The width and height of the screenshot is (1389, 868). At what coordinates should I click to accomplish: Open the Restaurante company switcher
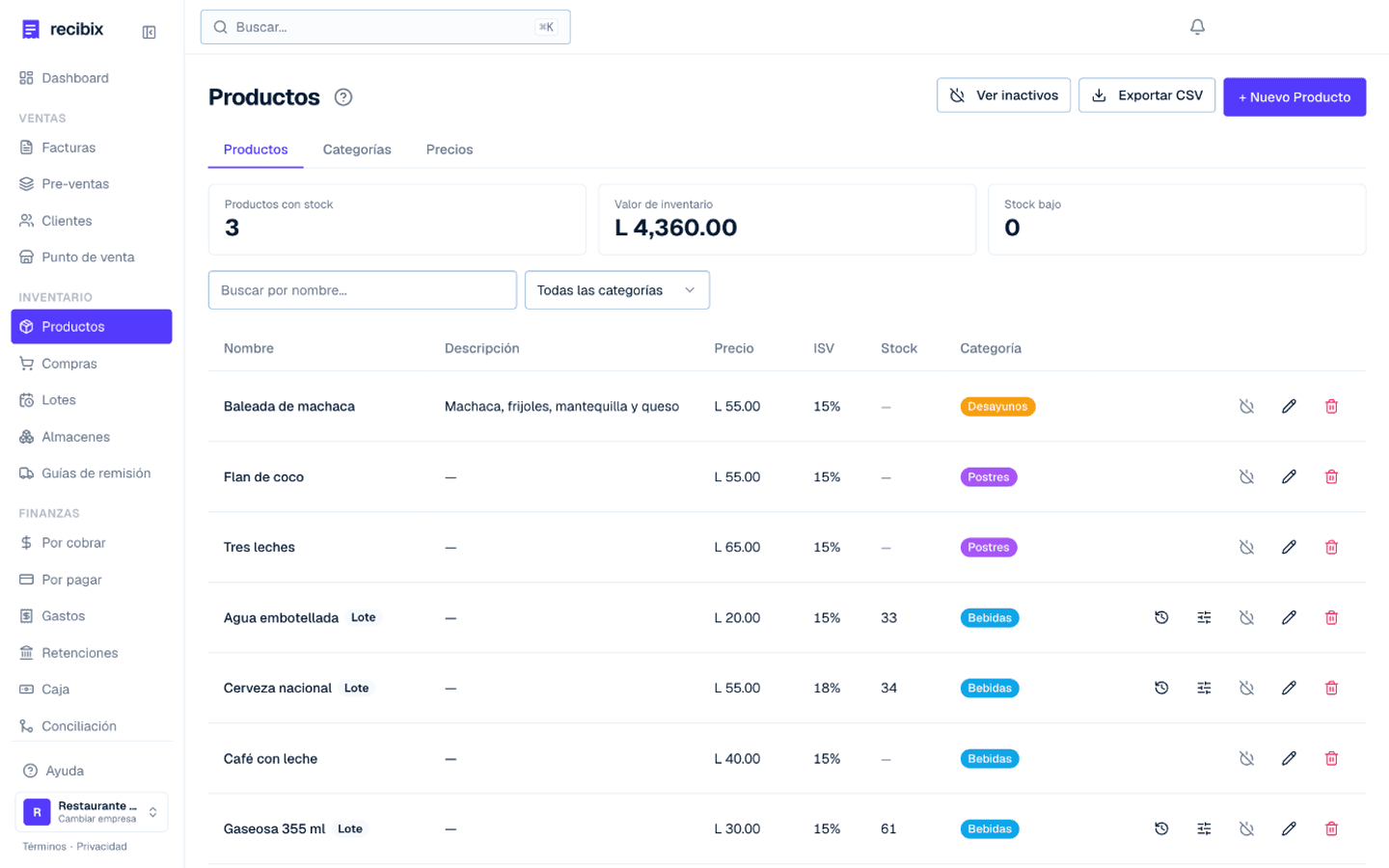coord(92,812)
